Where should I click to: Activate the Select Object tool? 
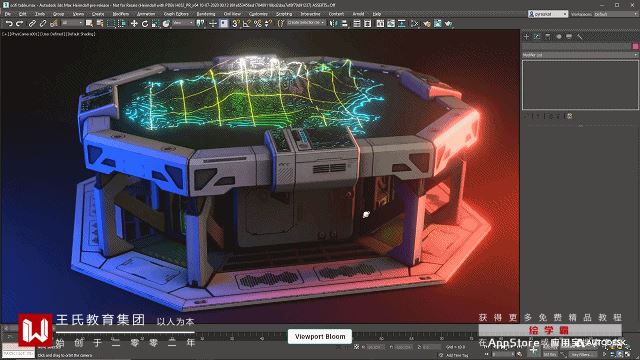click(x=89, y=24)
